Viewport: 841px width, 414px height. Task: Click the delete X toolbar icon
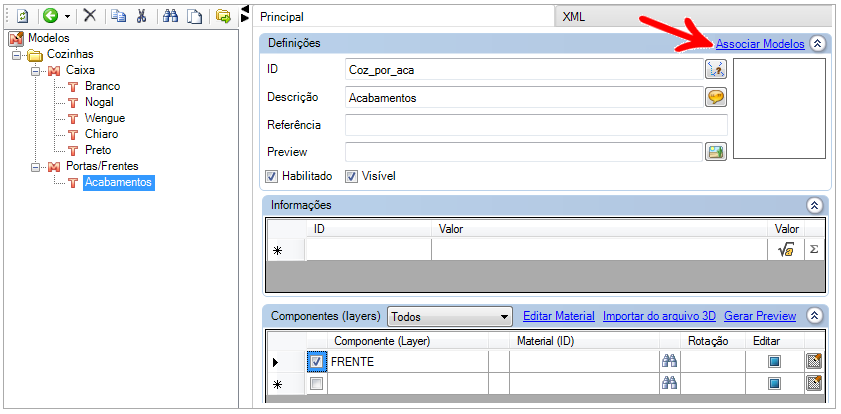(90, 16)
